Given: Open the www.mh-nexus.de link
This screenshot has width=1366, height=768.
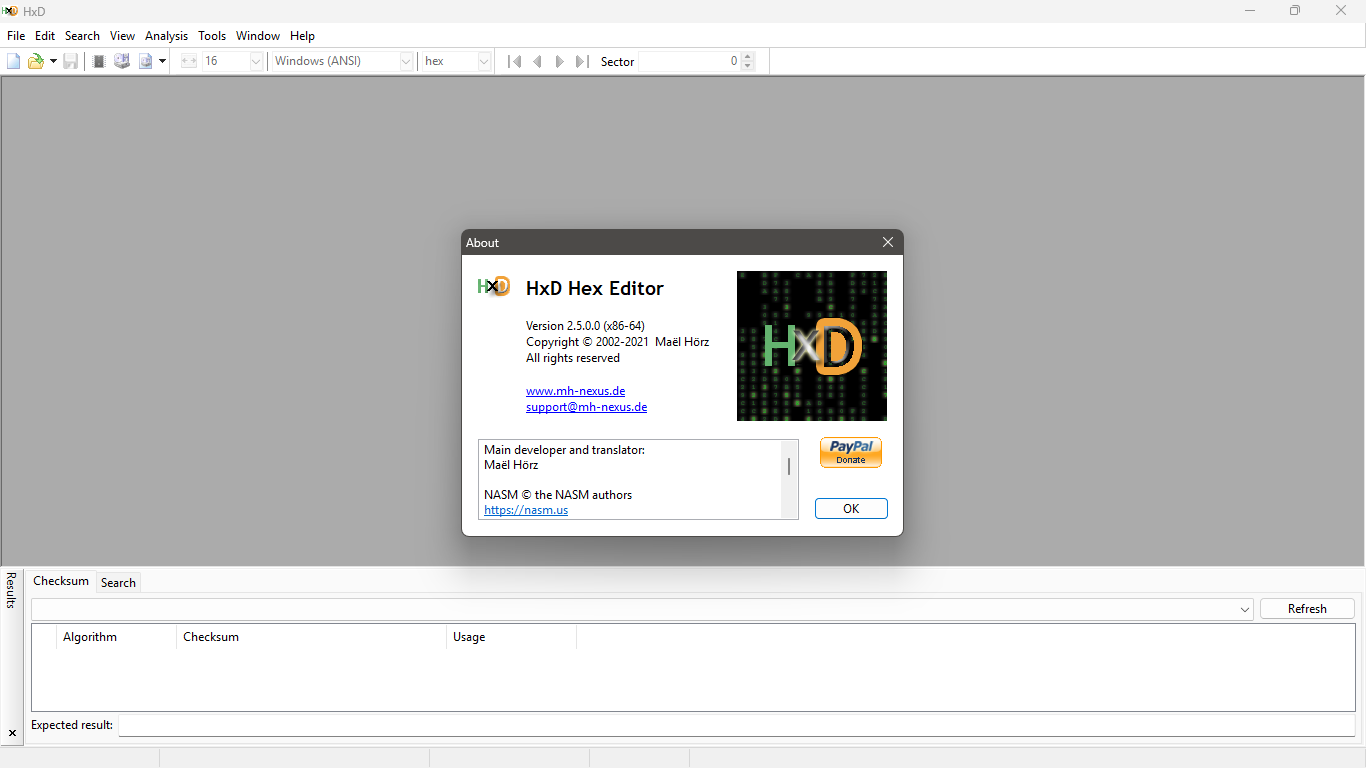Looking at the screenshot, I should coord(575,391).
